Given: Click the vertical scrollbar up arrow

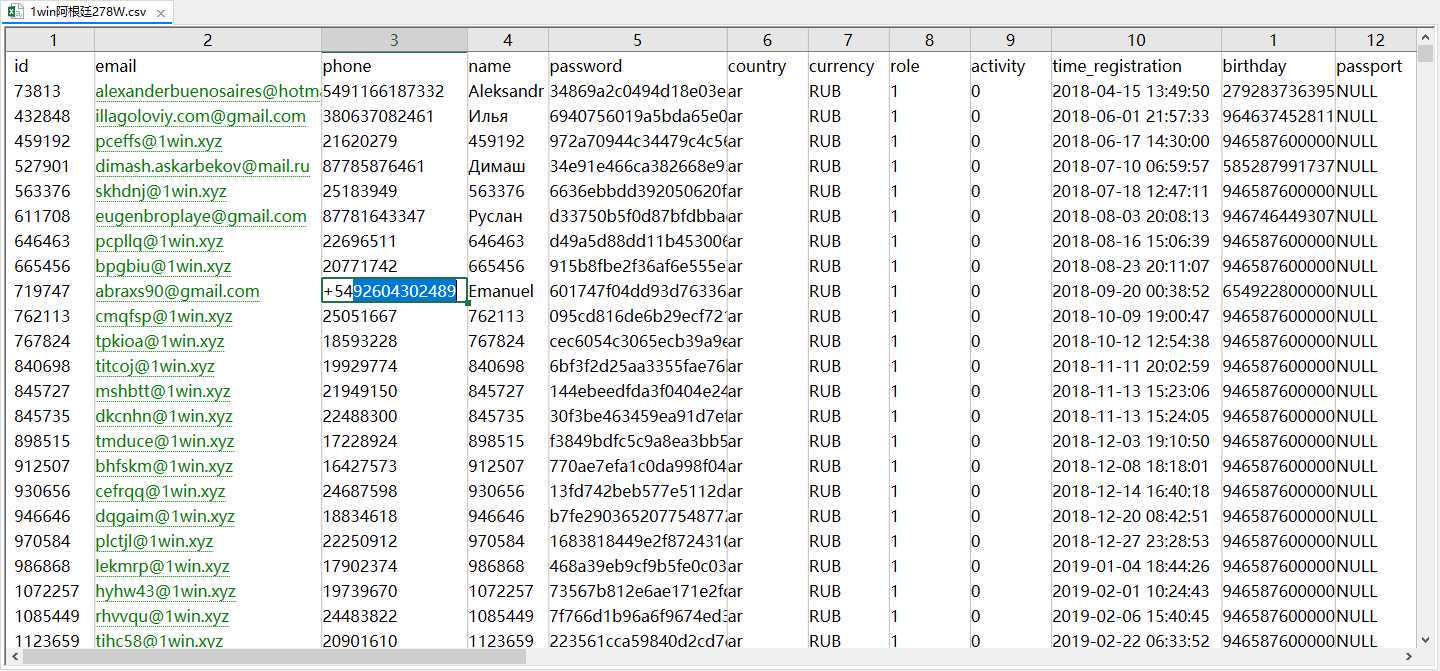Looking at the screenshot, I should 1425,36.
